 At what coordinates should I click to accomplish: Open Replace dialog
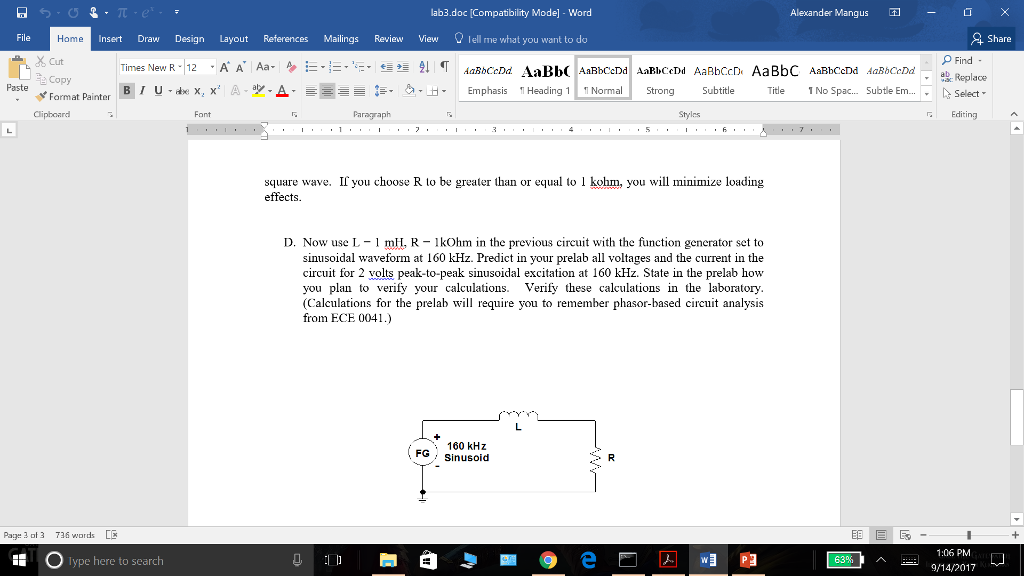tap(965, 75)
